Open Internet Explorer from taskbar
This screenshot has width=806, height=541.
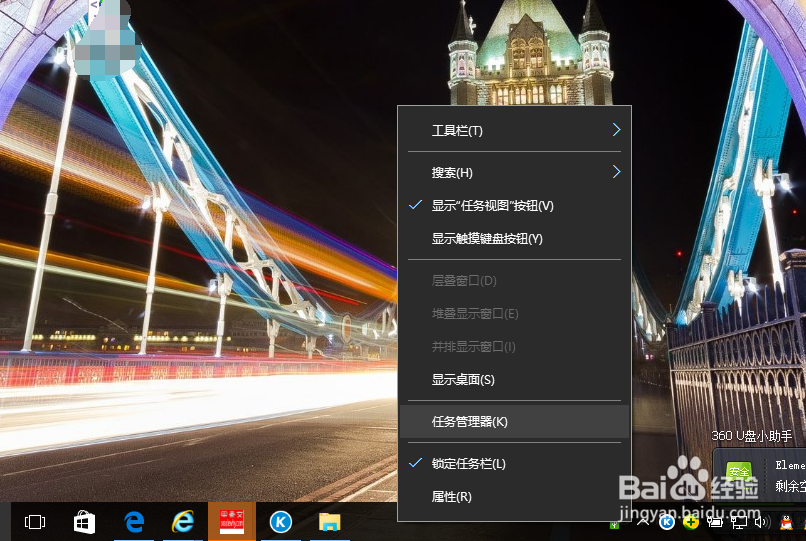183,522
